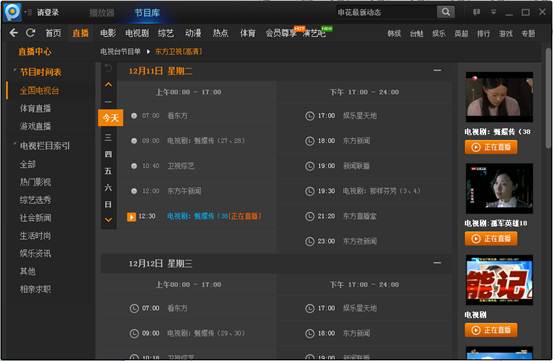This screenshot has height=361, width=553.
Task: Click the refresh icon beside back arrow
Action: (x=31, y=33)
